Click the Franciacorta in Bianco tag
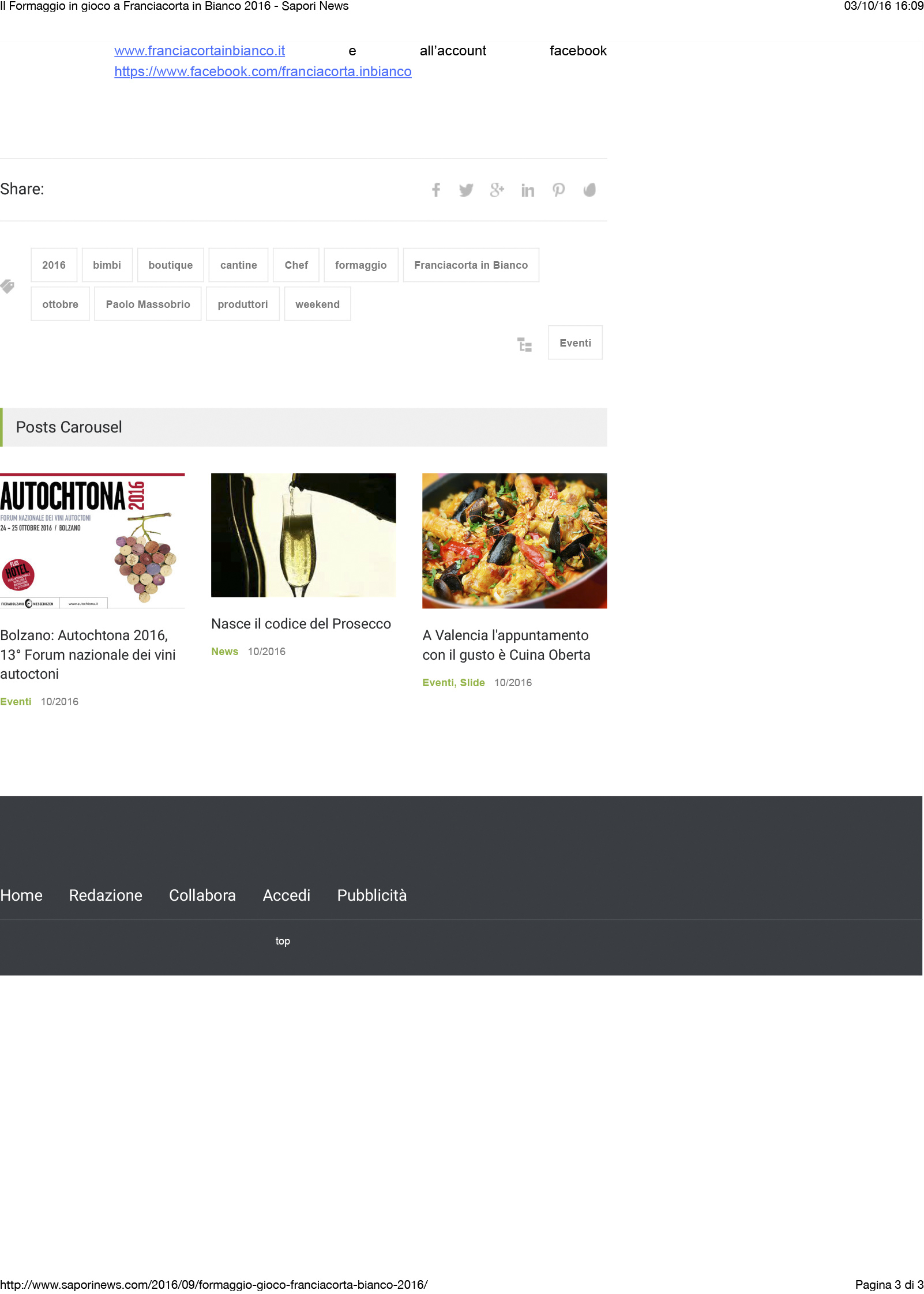Screen dimensions: 924x1294 471,265
